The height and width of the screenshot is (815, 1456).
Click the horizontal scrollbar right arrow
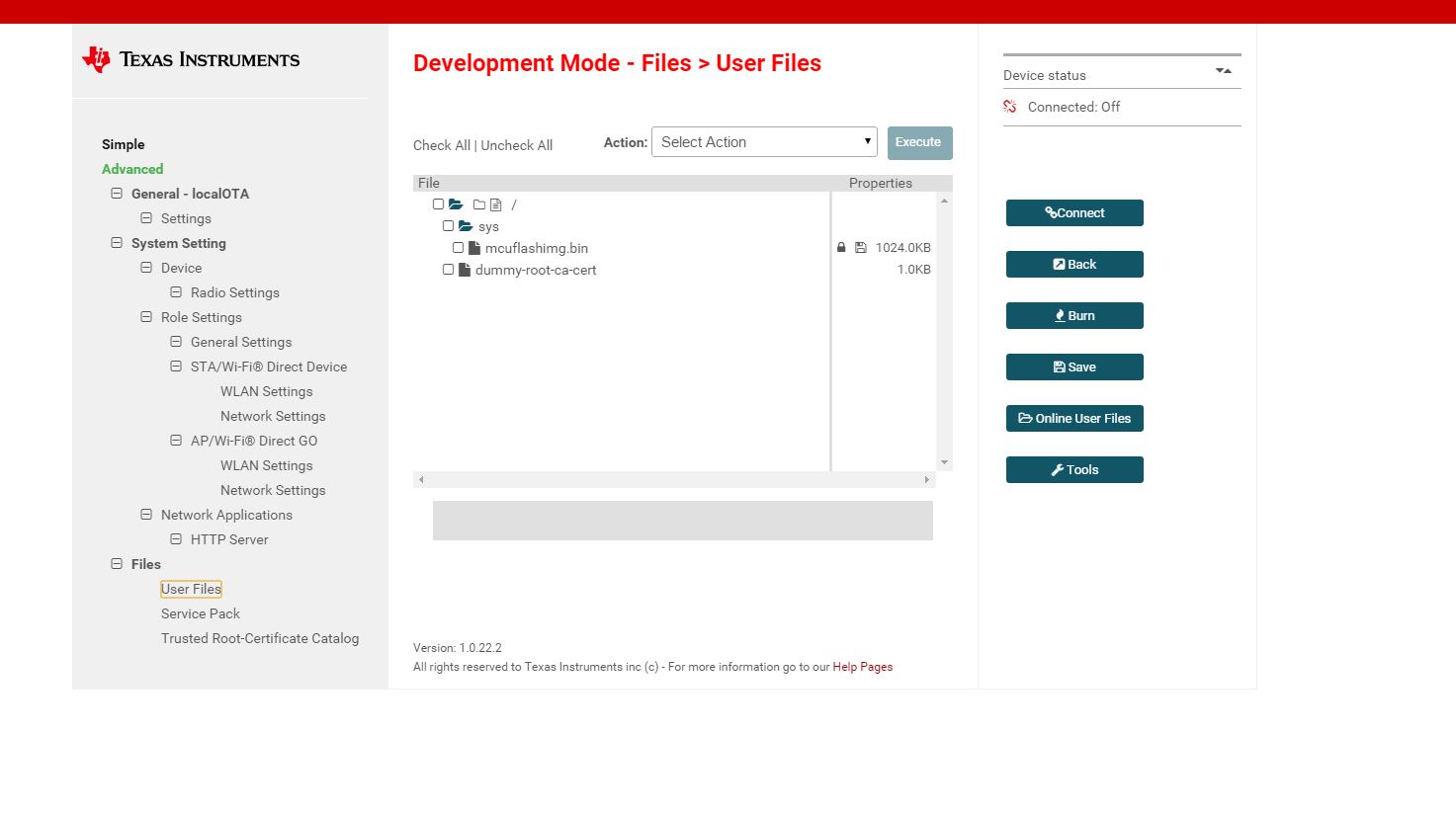pos(926,480)
